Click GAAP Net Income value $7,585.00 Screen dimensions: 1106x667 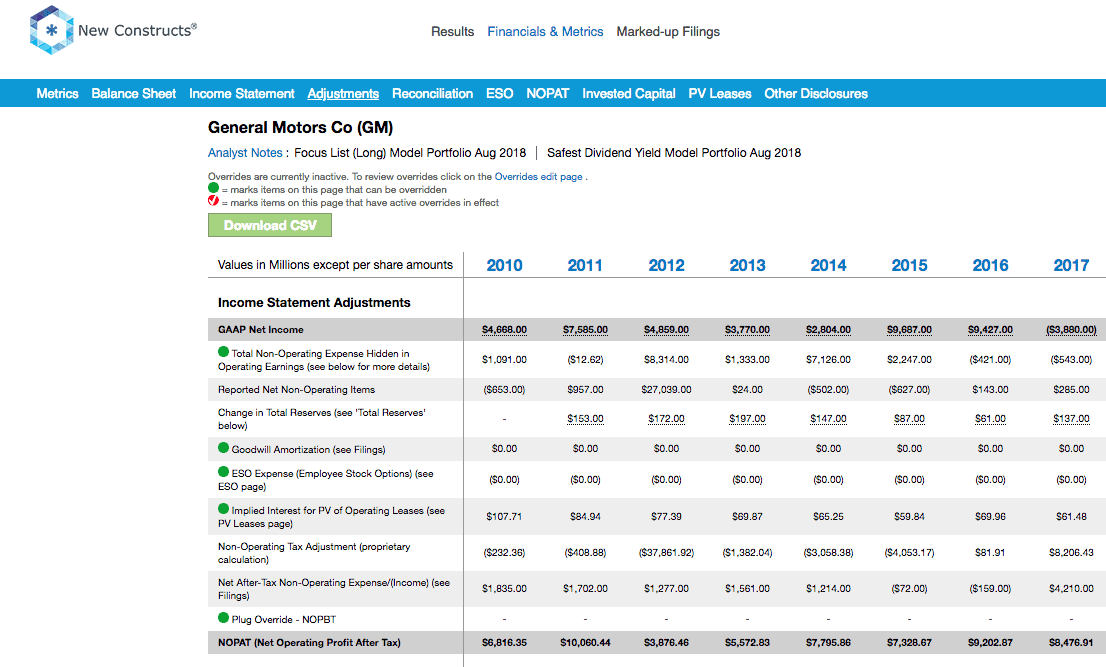coord(585,330)
